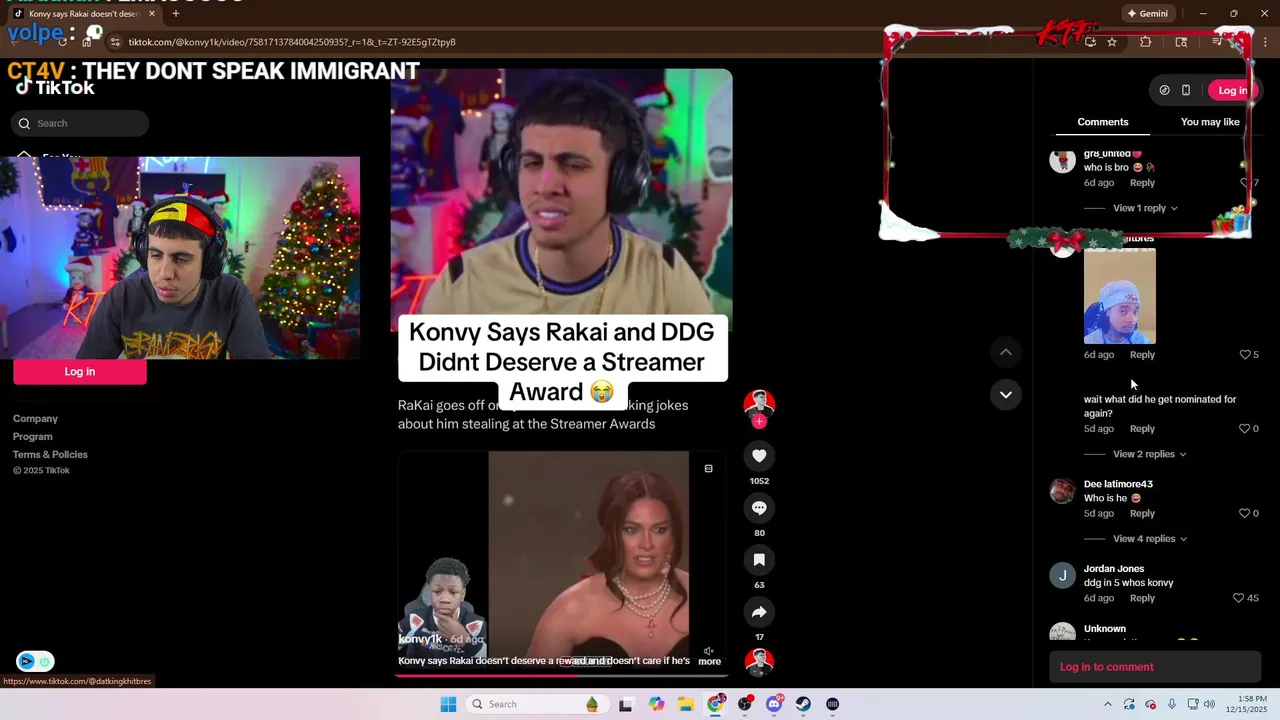Image resolution: width=1280 pixels, height=720 pixels.
Task: Open the Windows Start menu
Action: [x=448, y=704]
